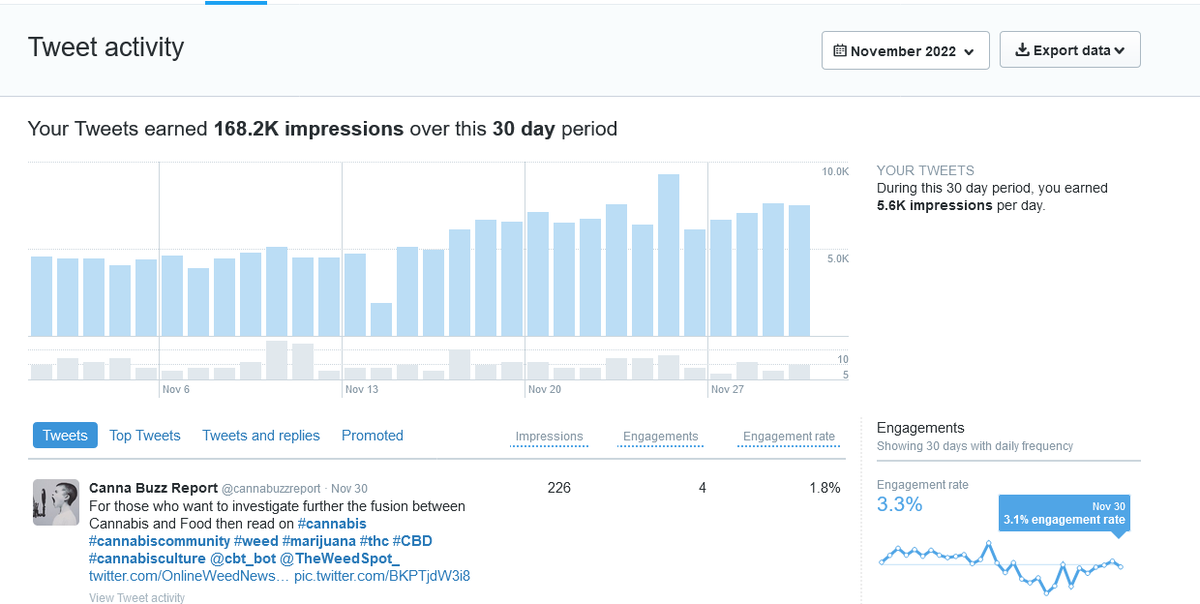This screenshot has height=604, width=1200.
Task: Click the Nov 20 axis label
Action: [x=544, y=389]
